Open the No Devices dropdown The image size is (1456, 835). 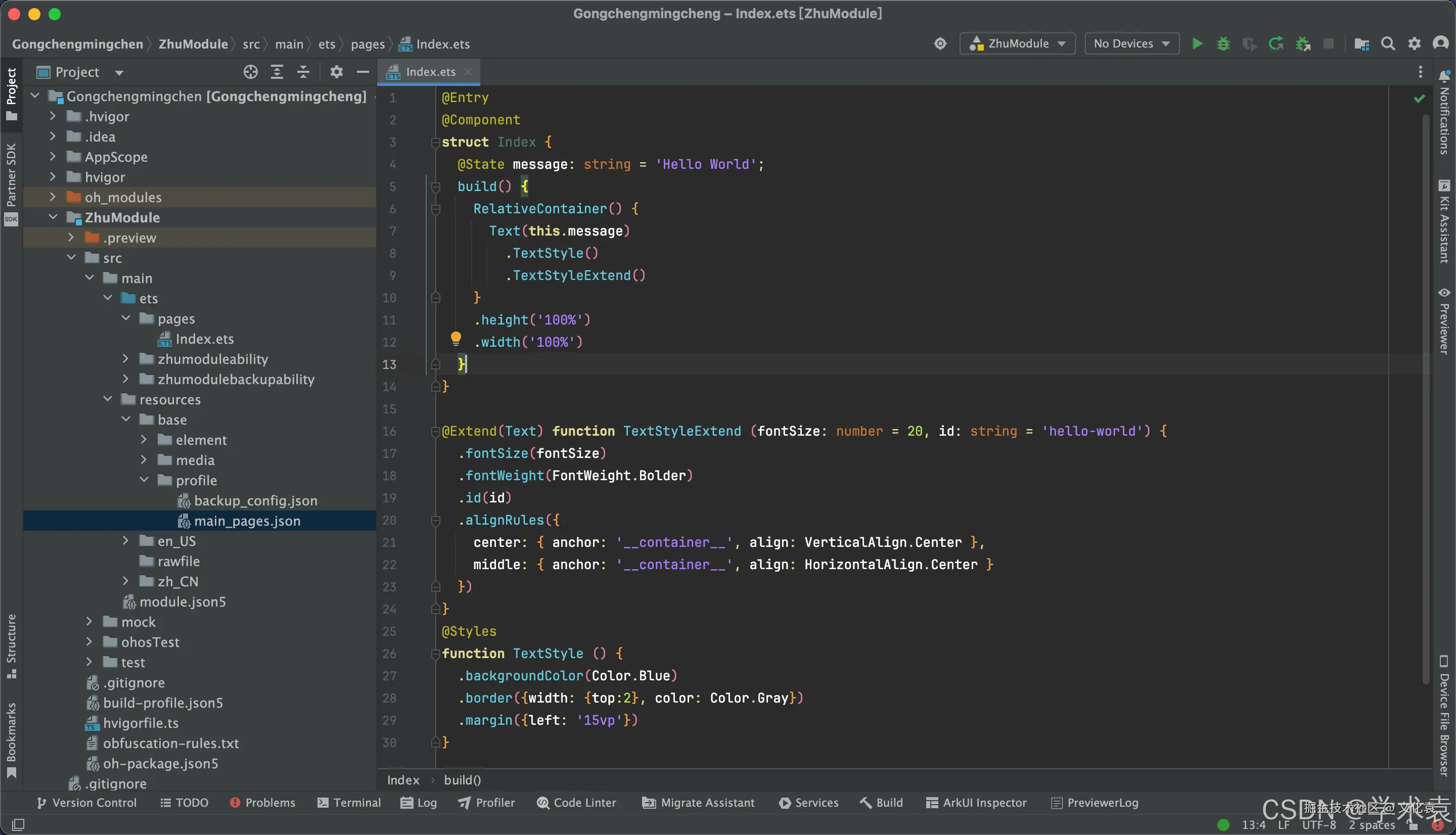(x=1131, y=43)
